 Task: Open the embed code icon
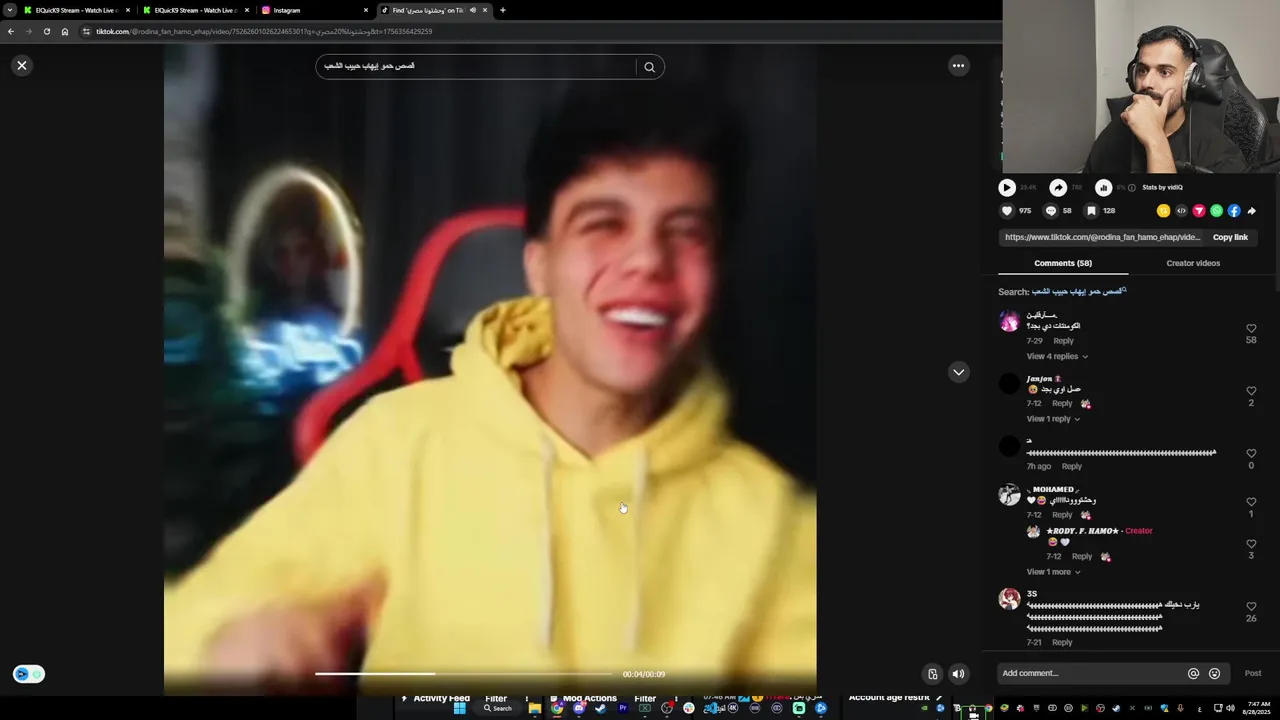tap(1181, 211)
